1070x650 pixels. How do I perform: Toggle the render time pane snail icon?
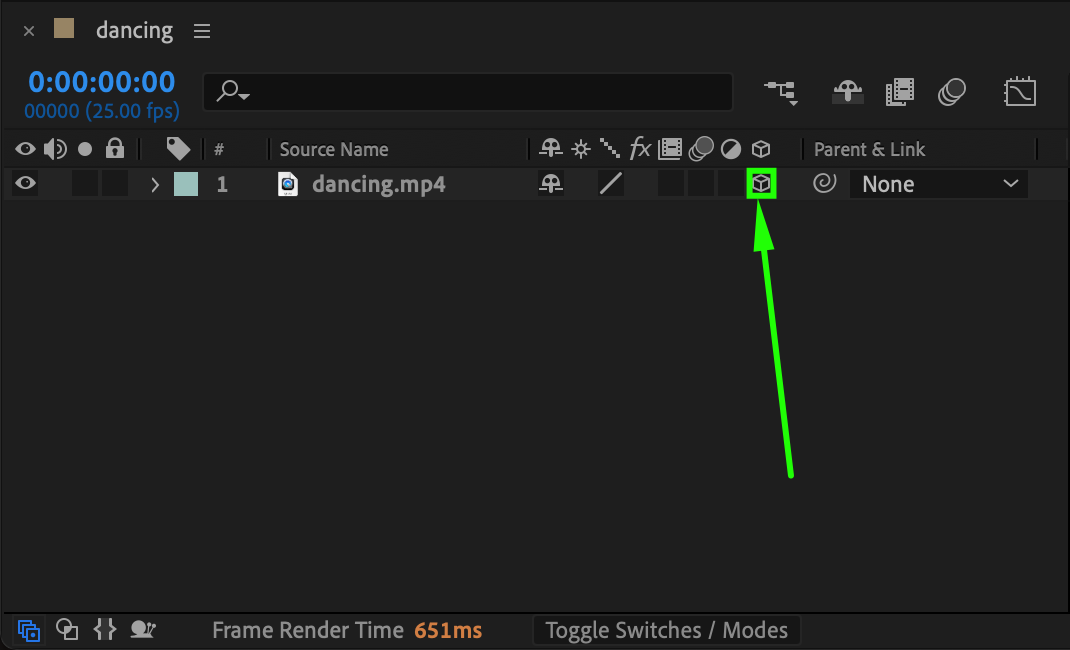point(143,630)
